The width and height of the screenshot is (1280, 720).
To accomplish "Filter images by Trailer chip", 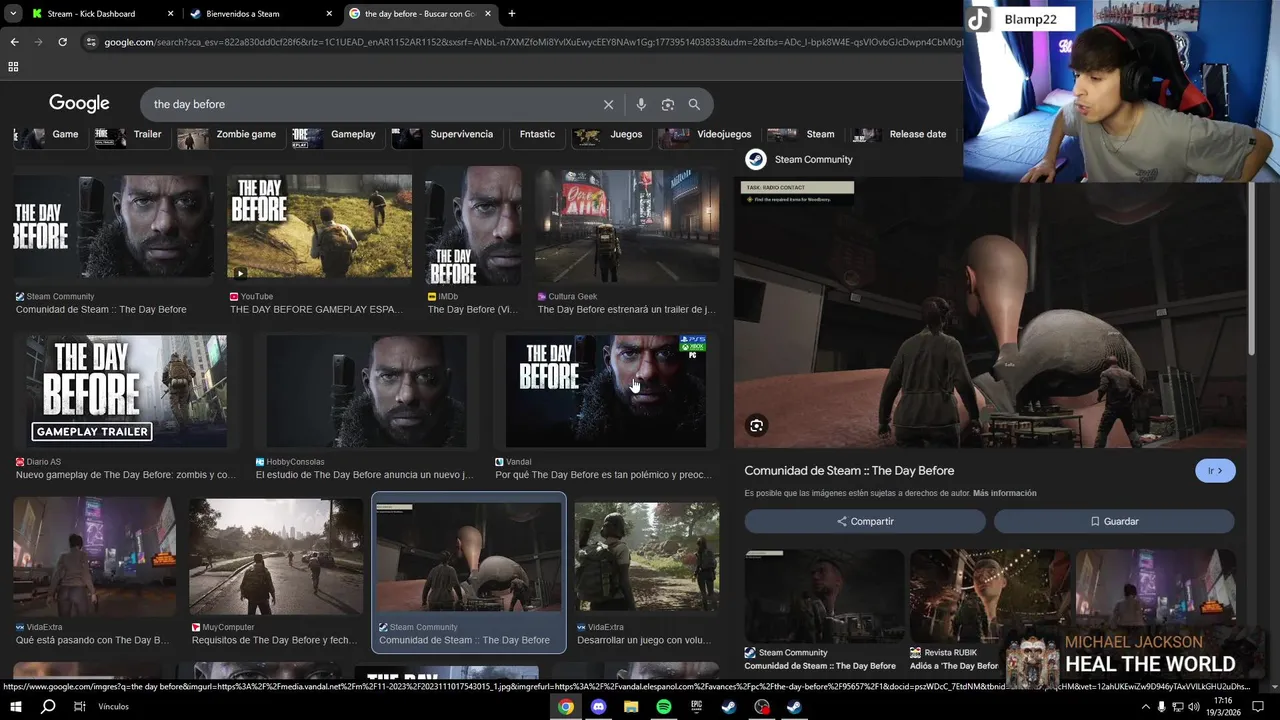I will [129, 135].
